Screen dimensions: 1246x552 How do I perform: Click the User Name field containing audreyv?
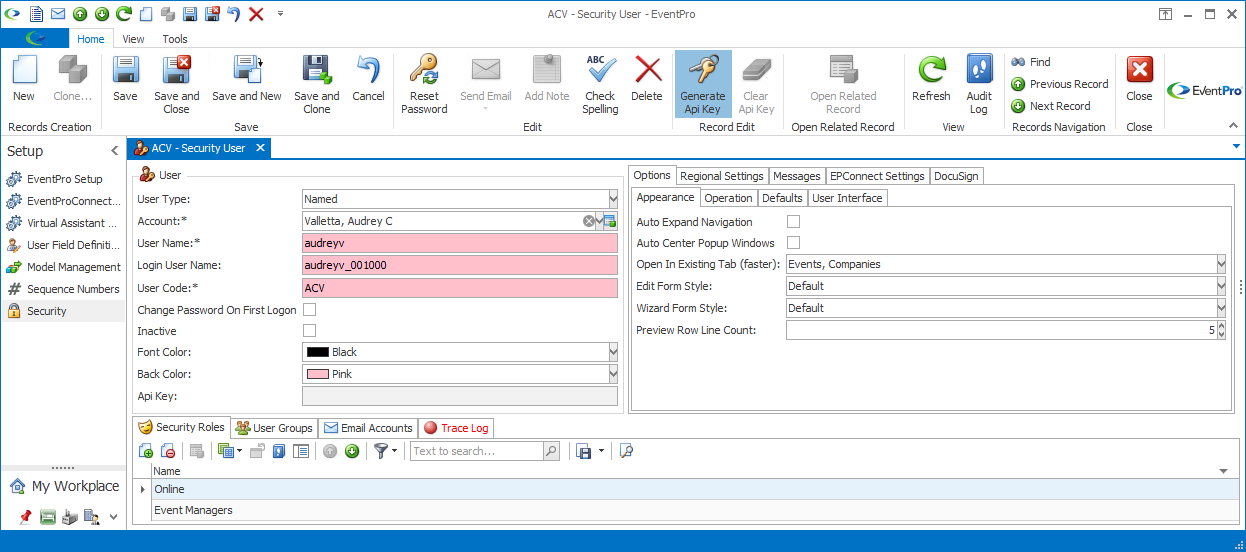460,243
